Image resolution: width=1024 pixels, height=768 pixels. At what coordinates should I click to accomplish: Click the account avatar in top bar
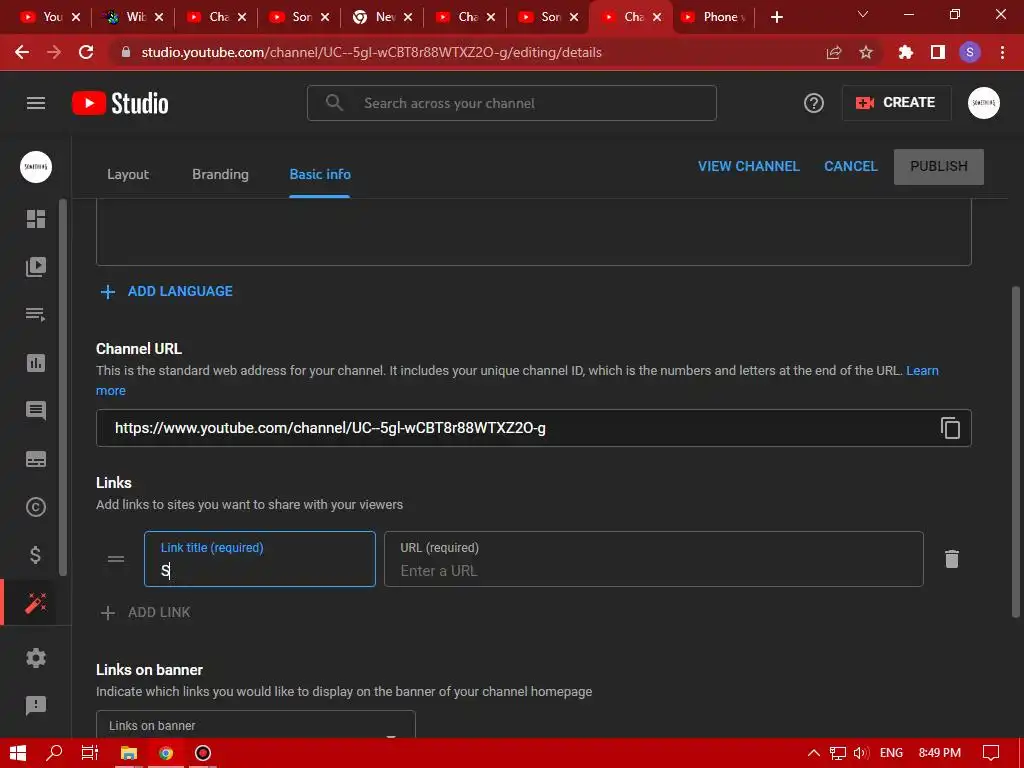[x=984, y=103]
